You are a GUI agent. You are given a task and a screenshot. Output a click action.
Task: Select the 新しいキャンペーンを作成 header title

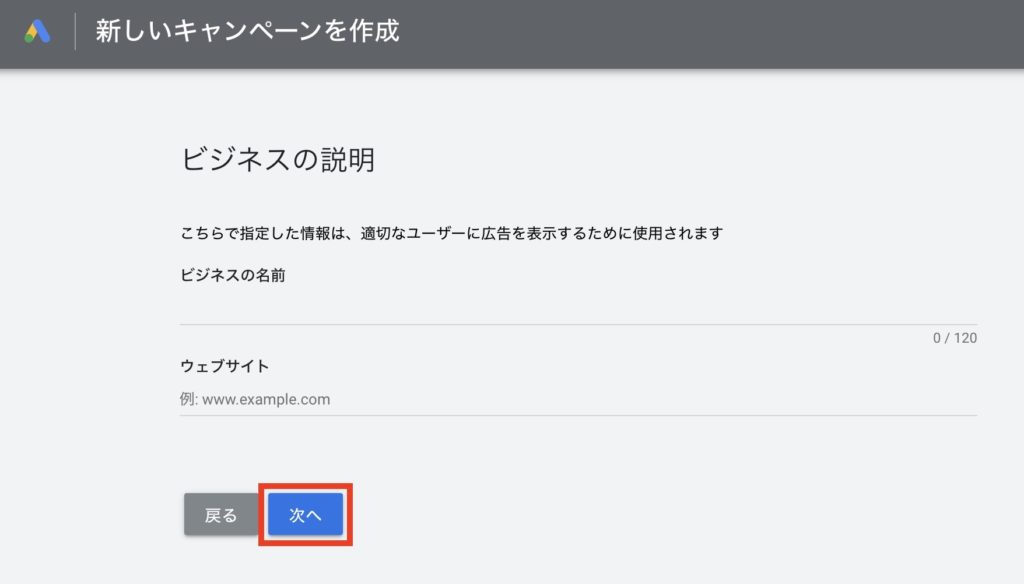point(248,31)
